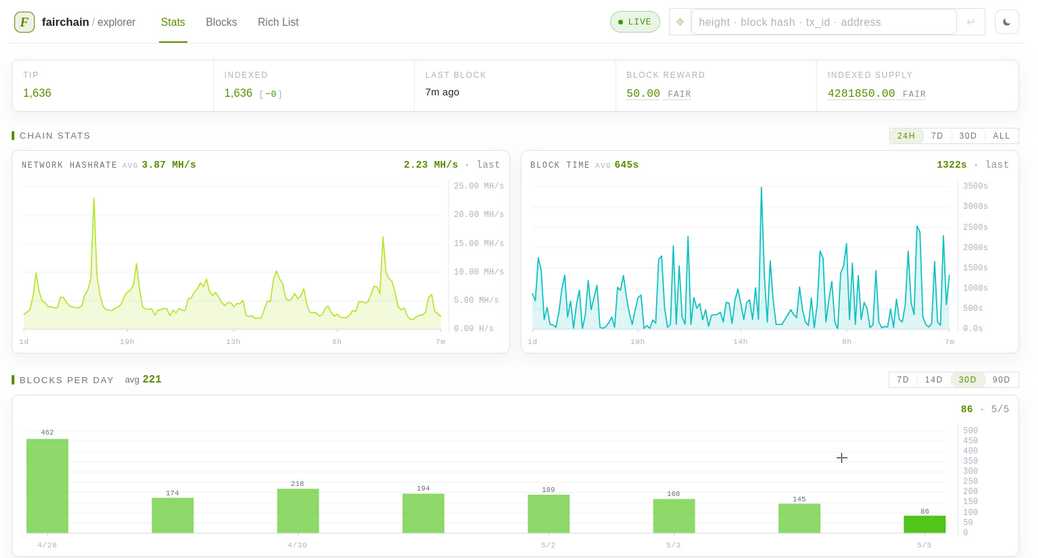The height and width of the screenshot is (558, 1038).
Task: Open the Rich List tab
Action: click(278, 22)
